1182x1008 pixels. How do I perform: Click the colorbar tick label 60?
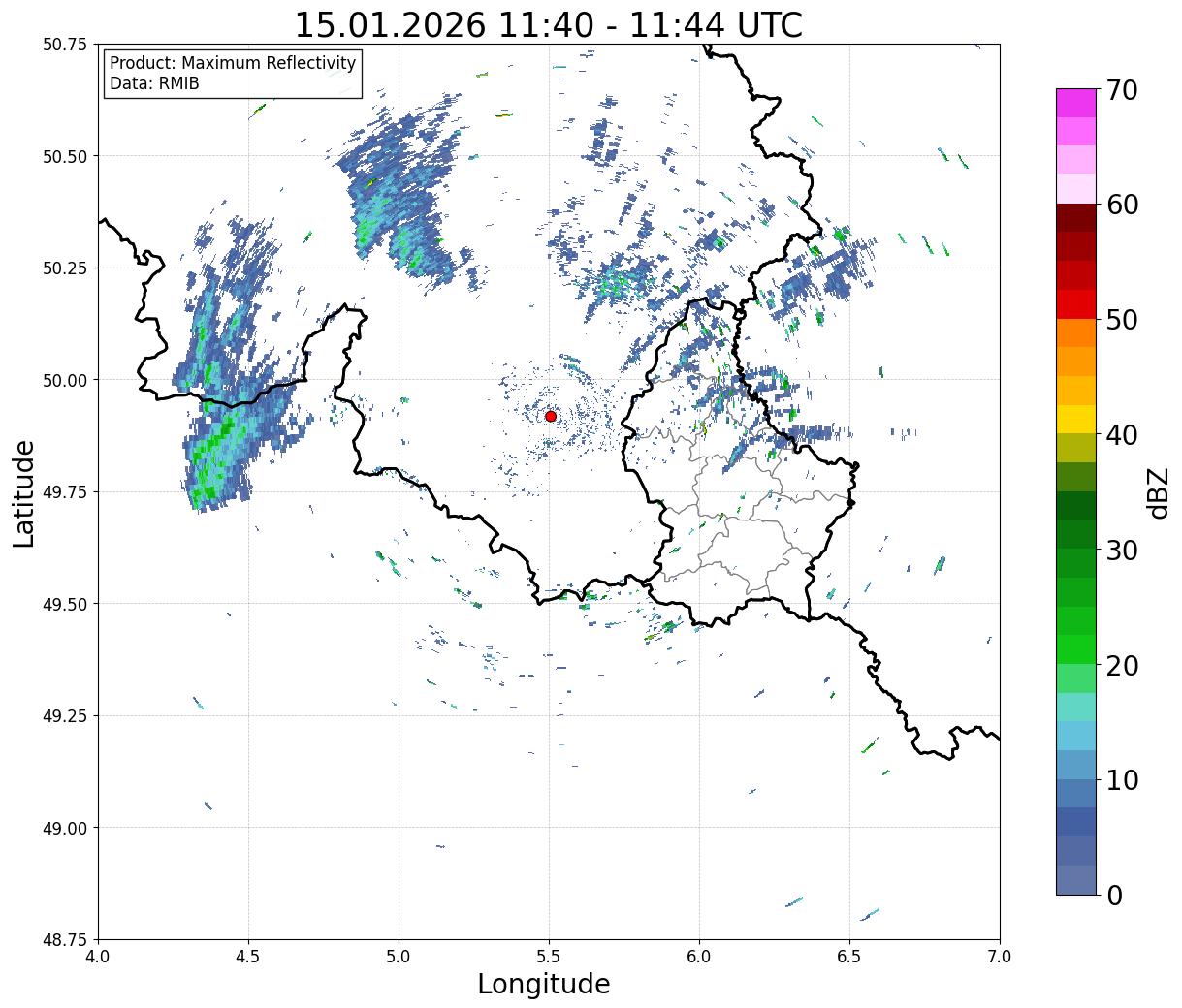point(1122,205)
